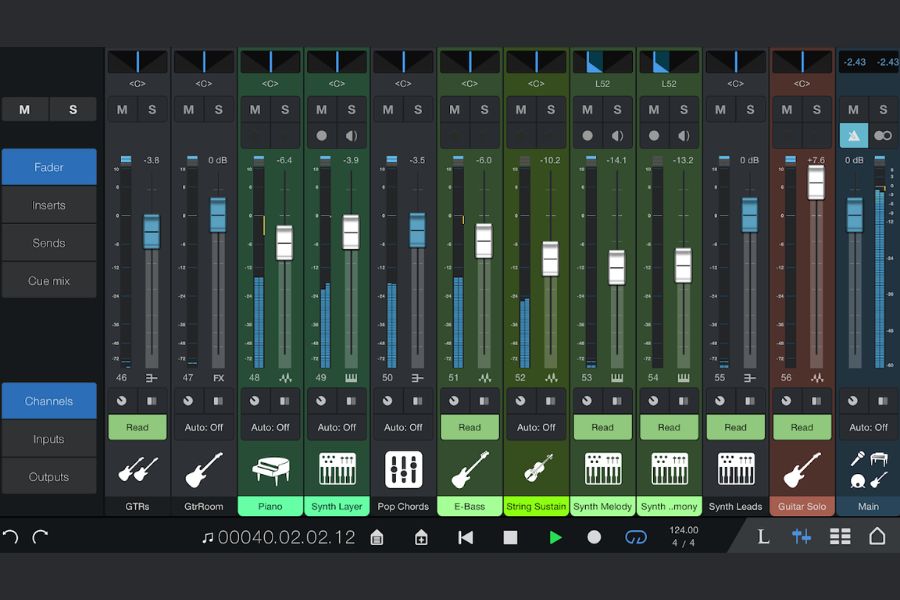This screenshot has height=600, width=900.
Task: Open Piano Auto: Off automation dropdown
Action: pyautogui.click(x=270, y=427)
